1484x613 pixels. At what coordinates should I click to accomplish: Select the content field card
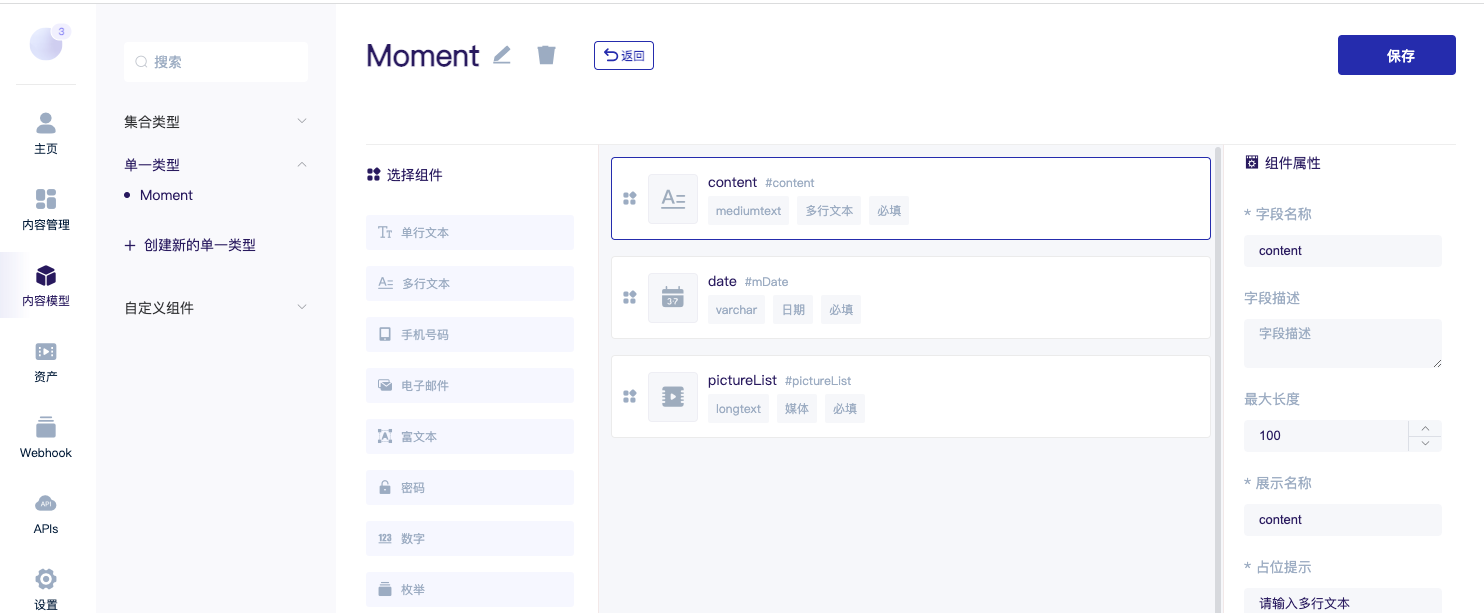(911, 198)
